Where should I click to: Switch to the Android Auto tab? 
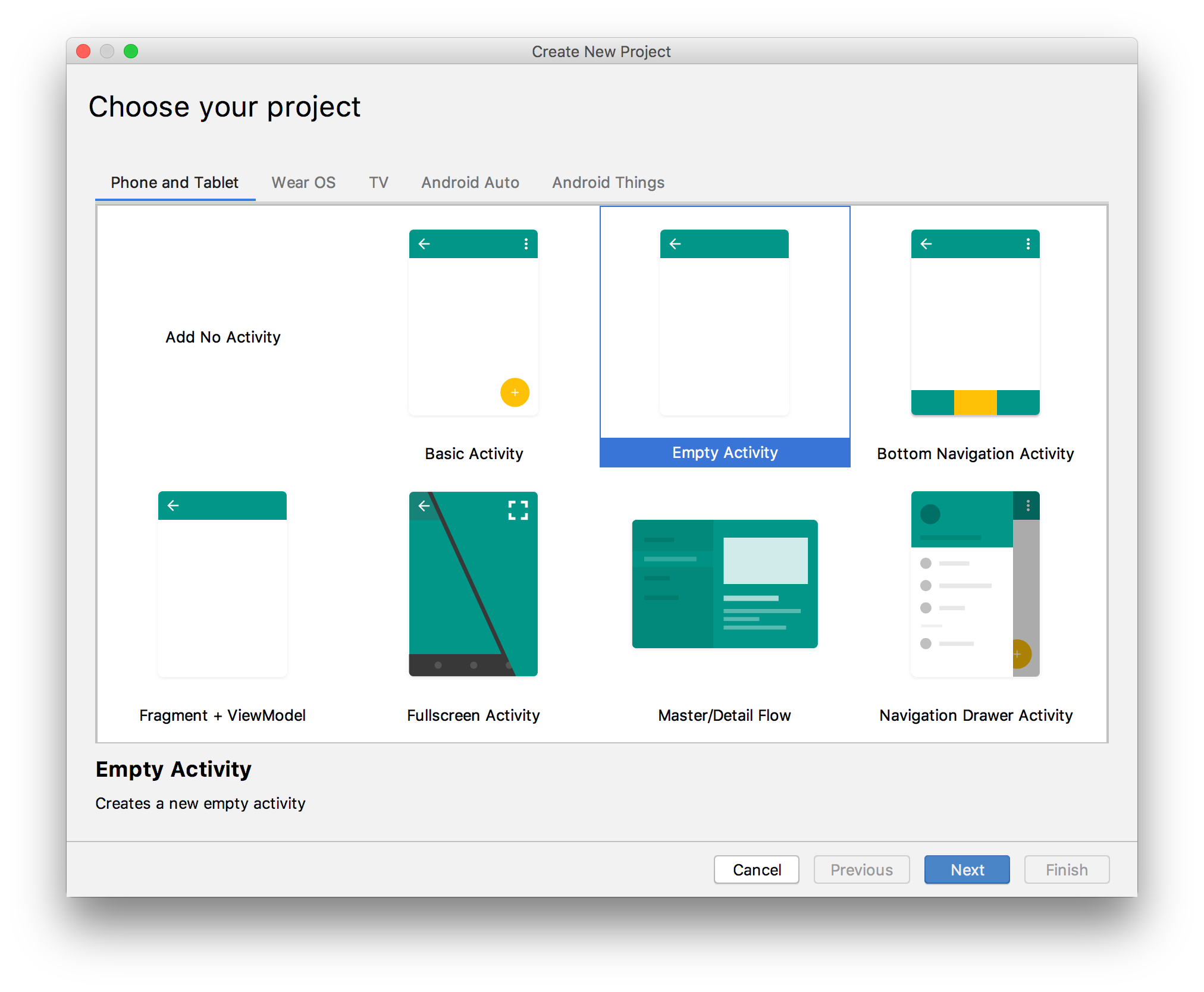pyautogui.click(x=469, y=183)
